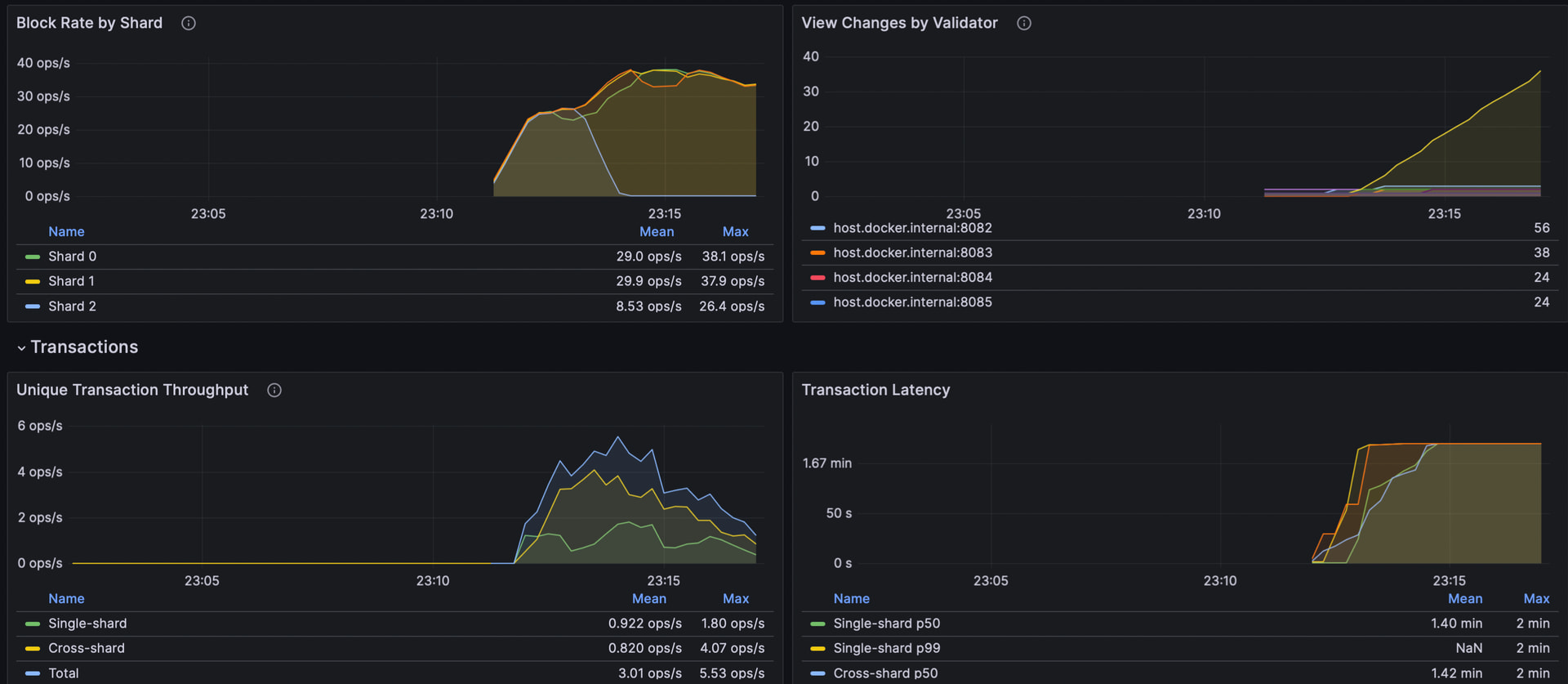Viewport: 1568px width, 684px height.
Task: Show only host.docker.internal:8085 series
Action: [912, 302]
